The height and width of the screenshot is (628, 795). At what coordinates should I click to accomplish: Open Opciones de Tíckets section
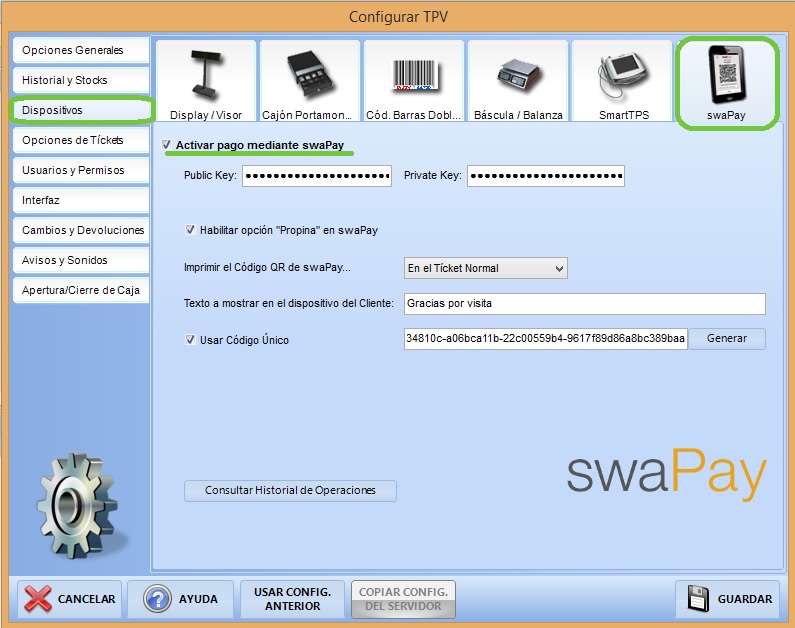pos(81,140)
